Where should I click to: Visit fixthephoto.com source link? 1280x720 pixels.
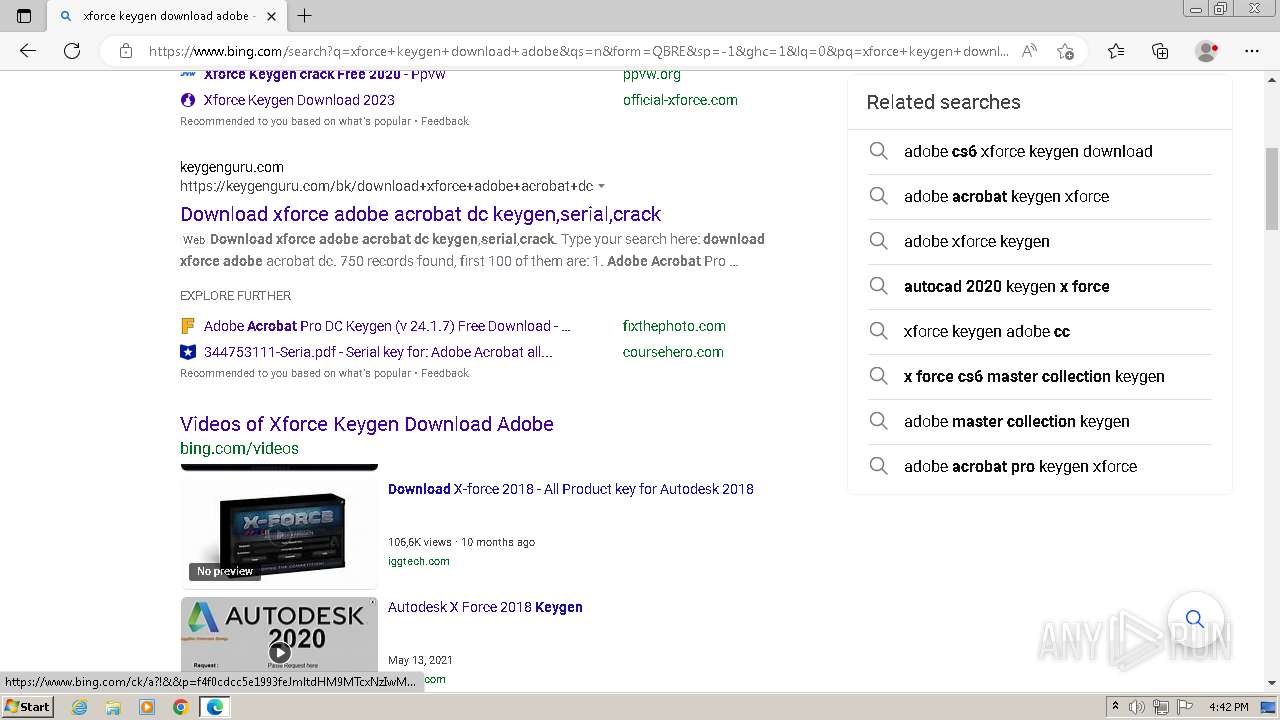pos(674,326)
